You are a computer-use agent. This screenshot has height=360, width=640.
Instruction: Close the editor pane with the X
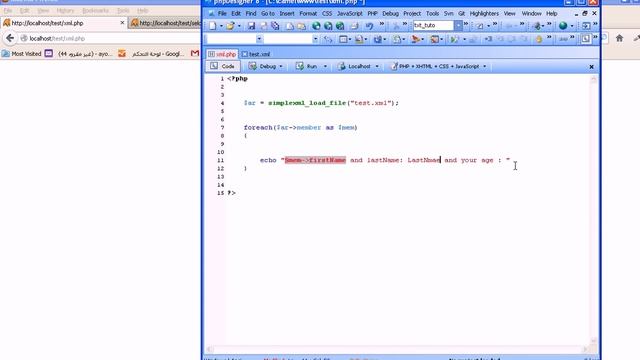point(591,67)
